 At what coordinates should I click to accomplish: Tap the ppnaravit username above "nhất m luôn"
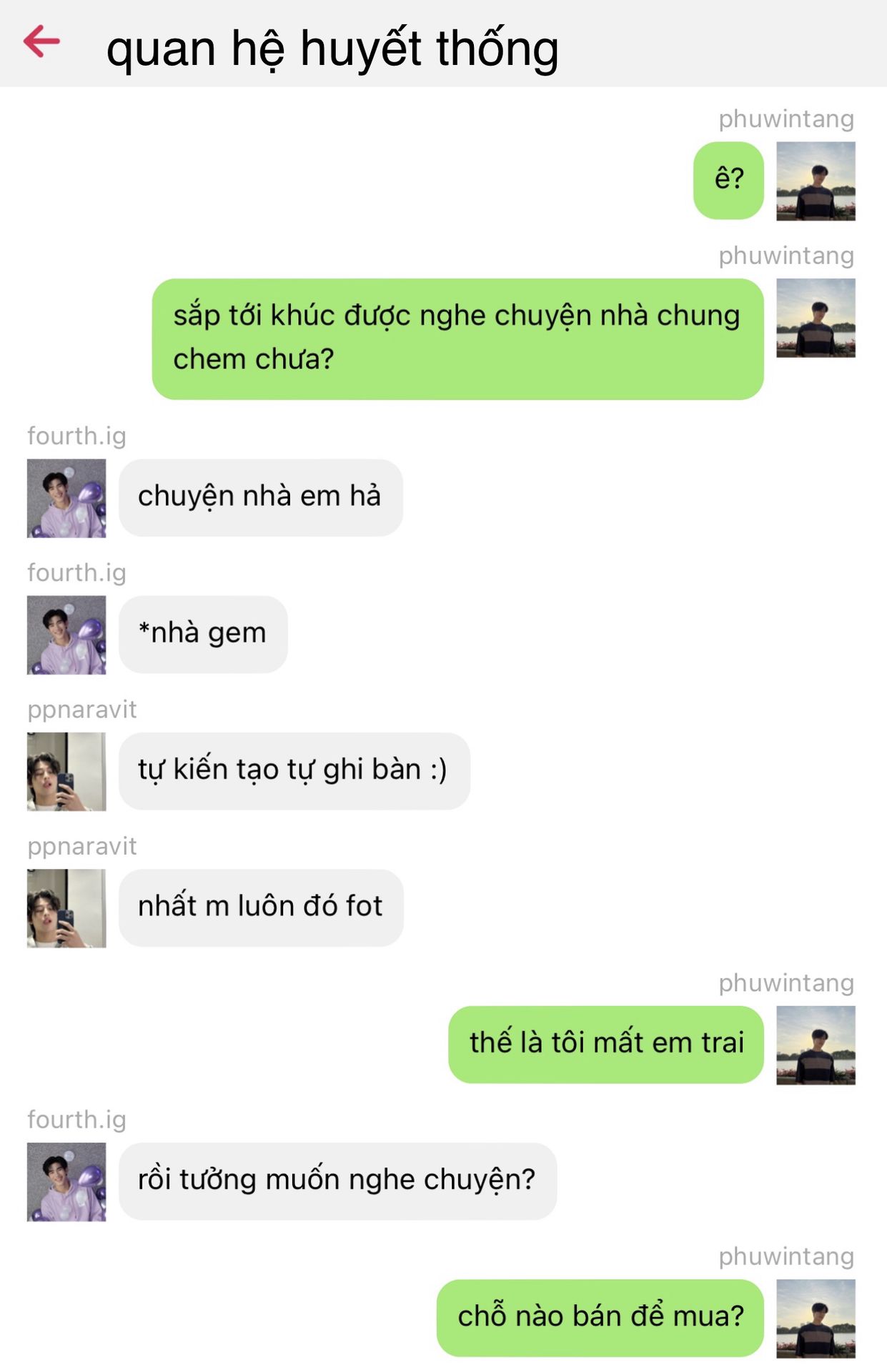click(x=82, y=847)
